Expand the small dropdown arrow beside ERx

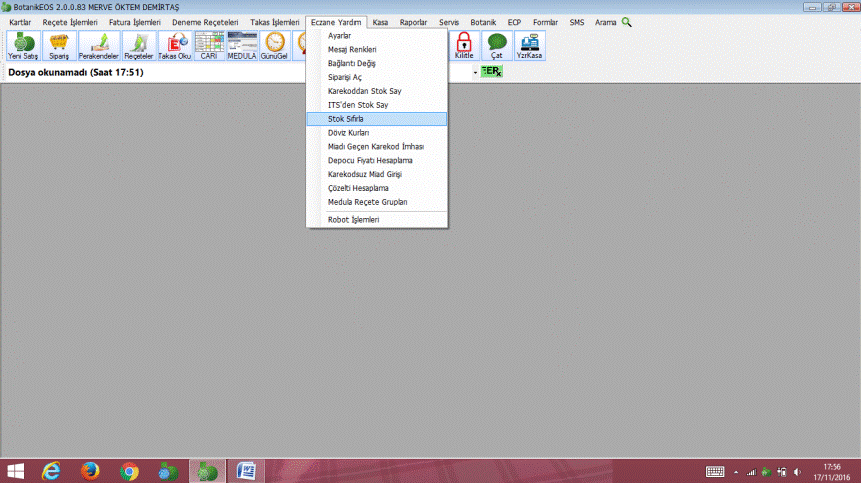[x=475, y=73]
